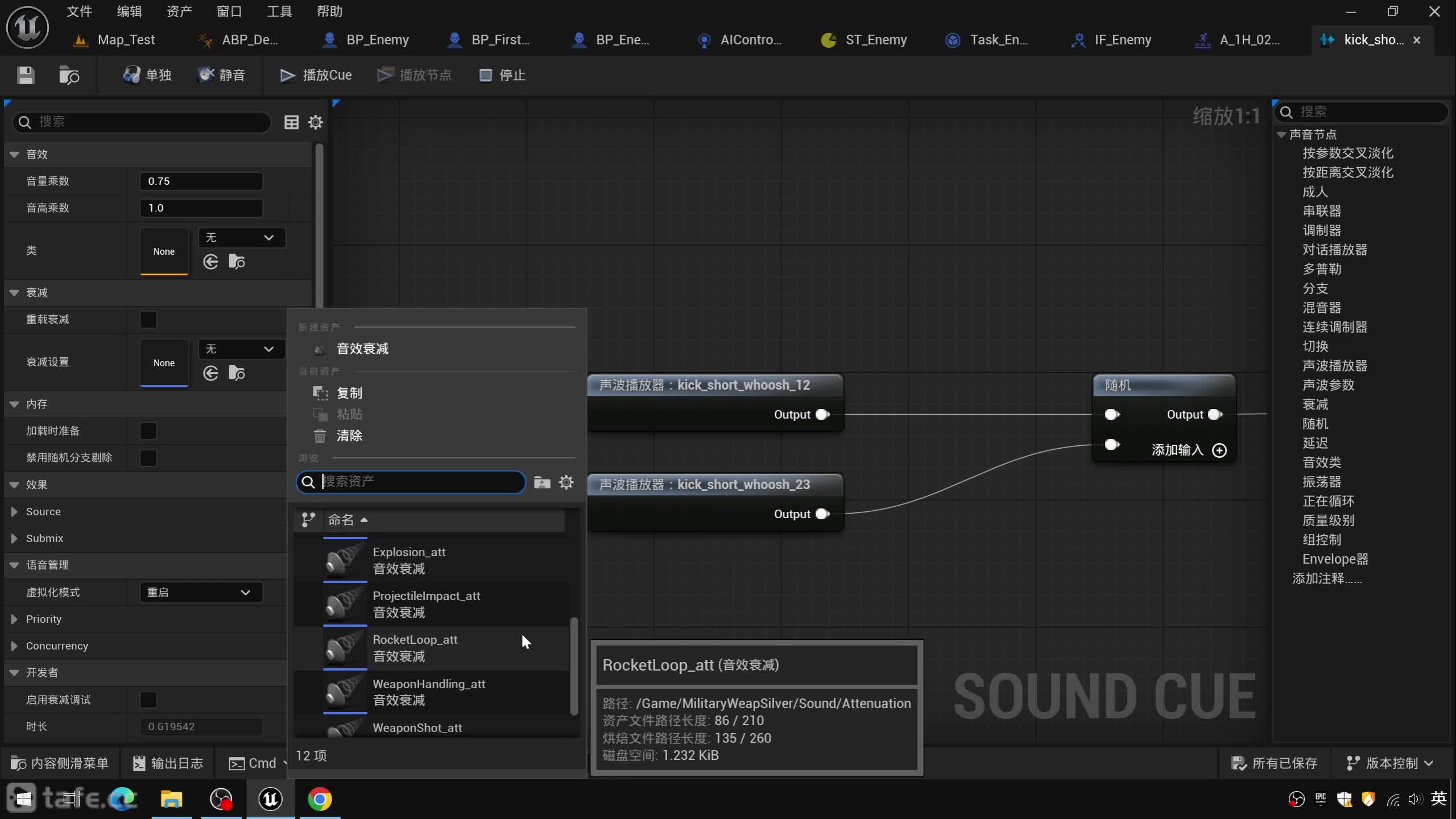Toggle 加载时准备 checkbox
The width and height of the screenshot is (1456, 819).
click(148, 431)
